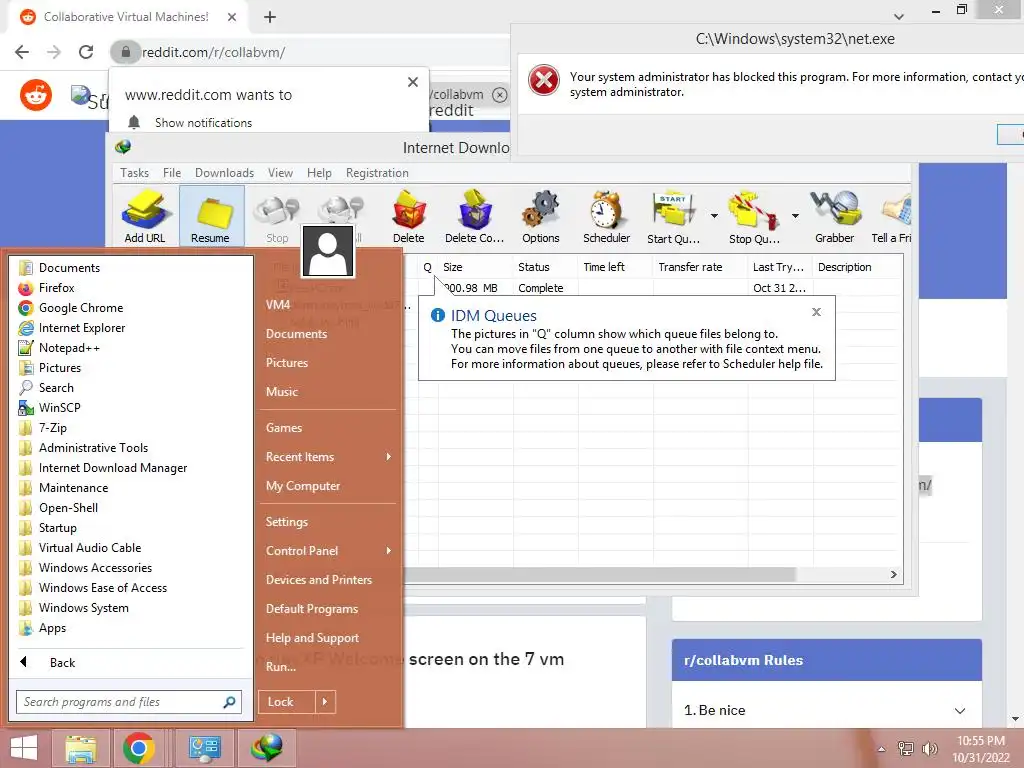Image resolution: width=1024 pixels, height=768 pixels.
Task: Click the Delete Completed toolbar icon
Action: pyautogui.click(x=475, y=216)
